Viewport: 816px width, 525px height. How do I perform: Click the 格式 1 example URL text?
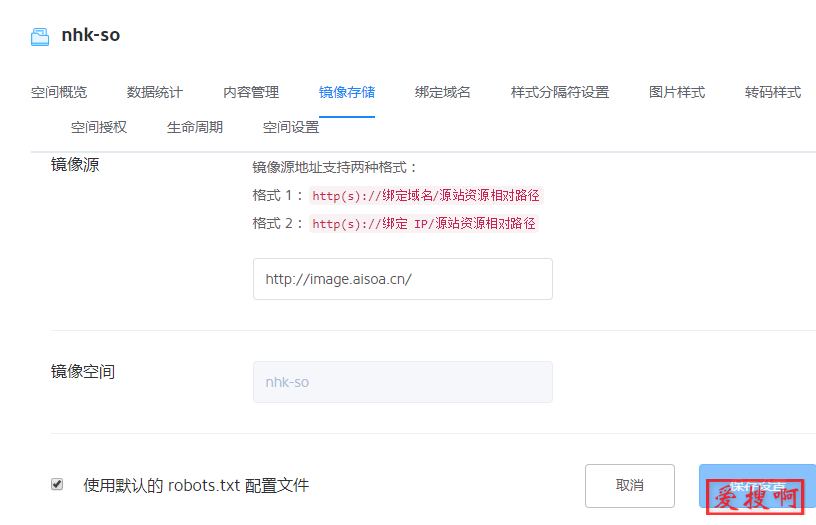pyautogui.click(x=426, y=196)
